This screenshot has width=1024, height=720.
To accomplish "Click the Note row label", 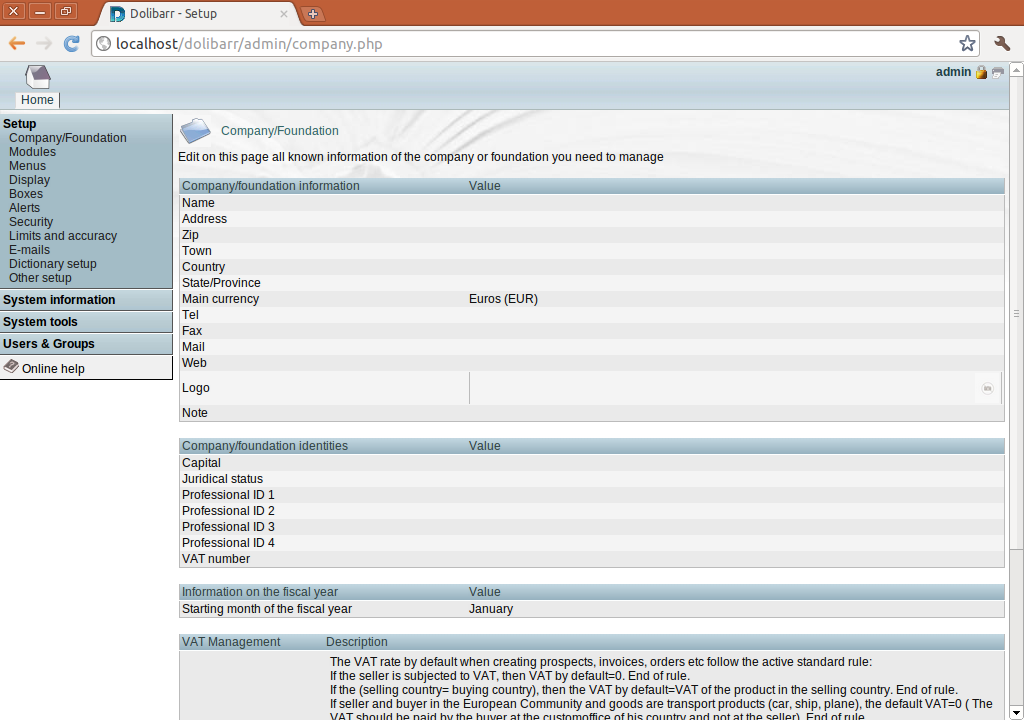I will pos(195,413).
